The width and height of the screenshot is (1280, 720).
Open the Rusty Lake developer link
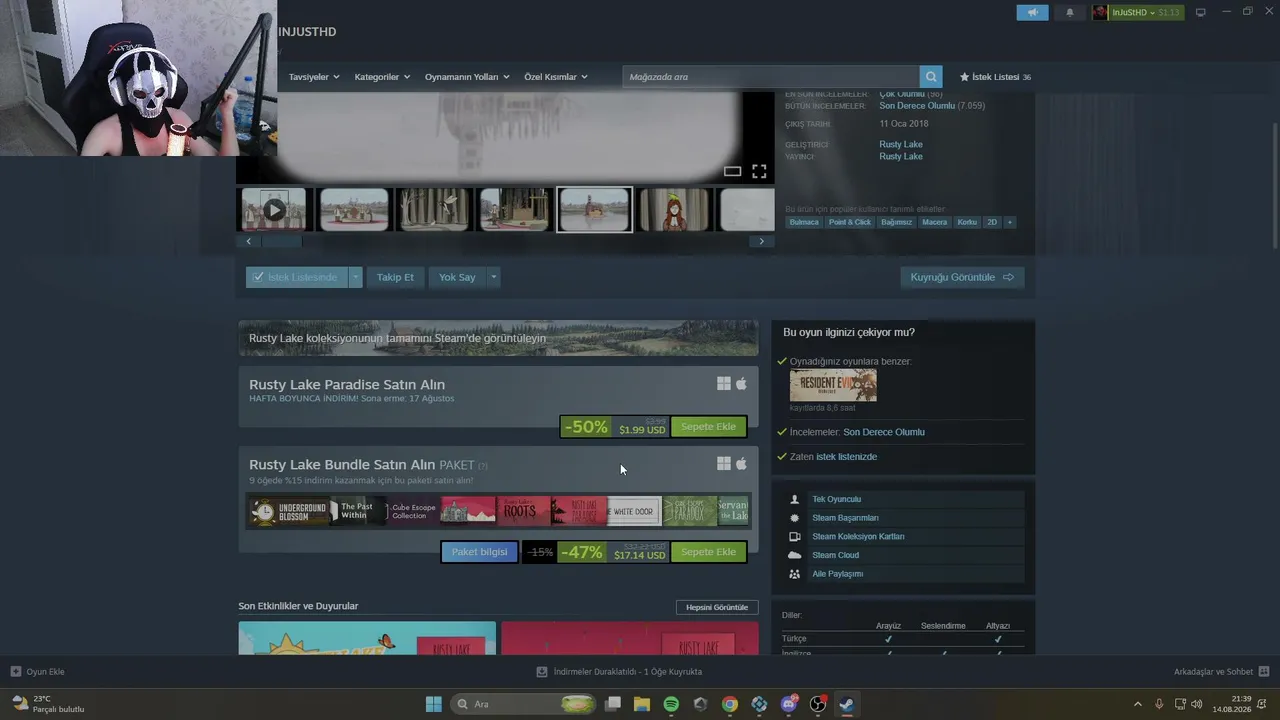pos(901,144)
